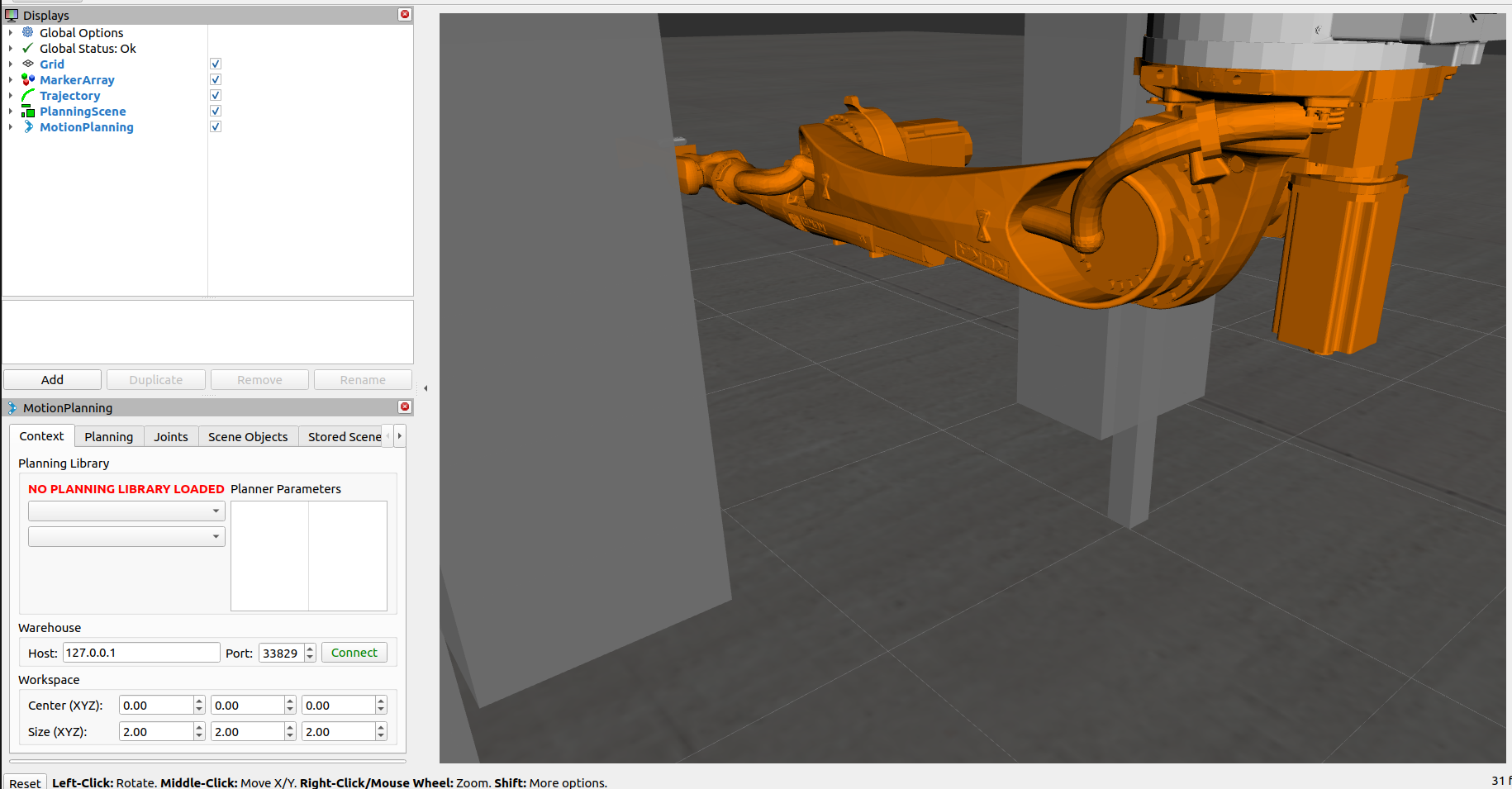Screen dimensions: 1512x789
Task: Click the Add button under Displays
Action: coord(52,379)
